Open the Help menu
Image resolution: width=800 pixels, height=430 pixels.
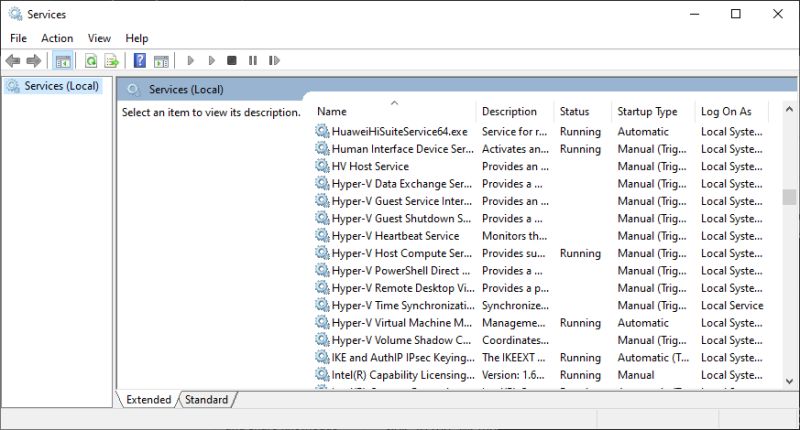pyautogui.click(x=137, y=38)
